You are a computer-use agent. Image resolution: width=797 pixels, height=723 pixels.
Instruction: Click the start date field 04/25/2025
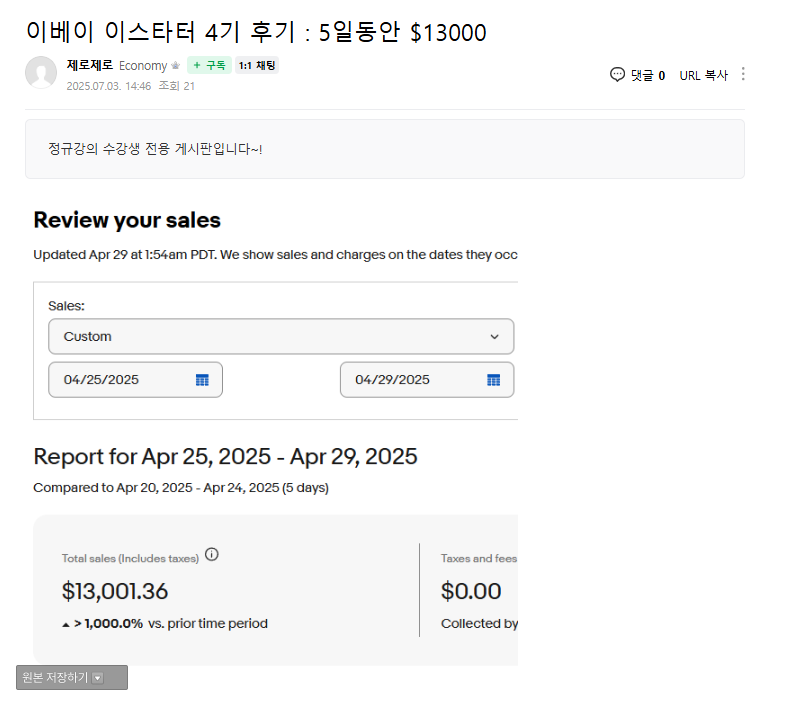135,380
